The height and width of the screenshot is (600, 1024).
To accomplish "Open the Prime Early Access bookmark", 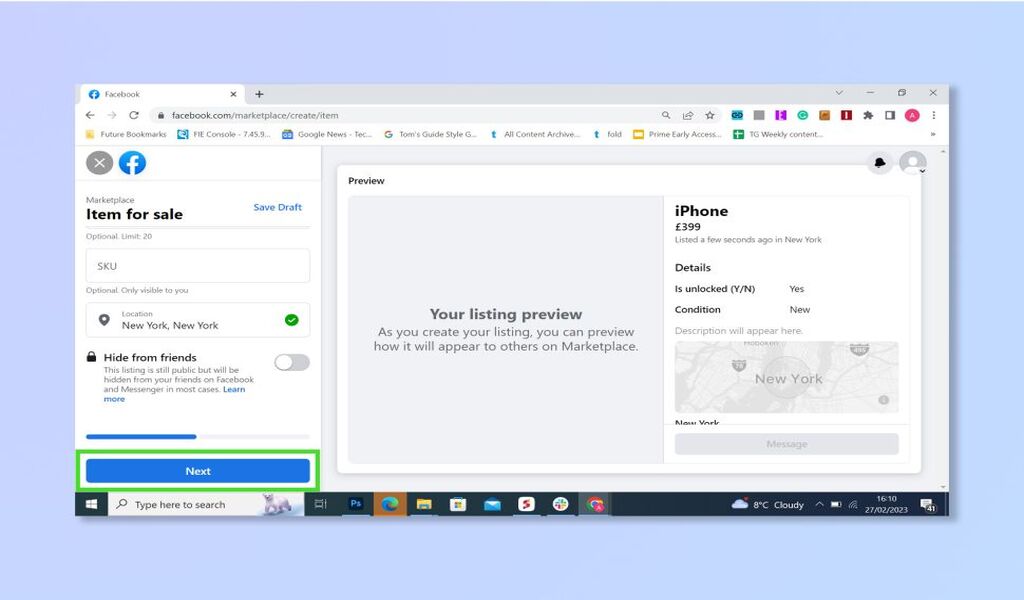I will click(x=677, y=134).
